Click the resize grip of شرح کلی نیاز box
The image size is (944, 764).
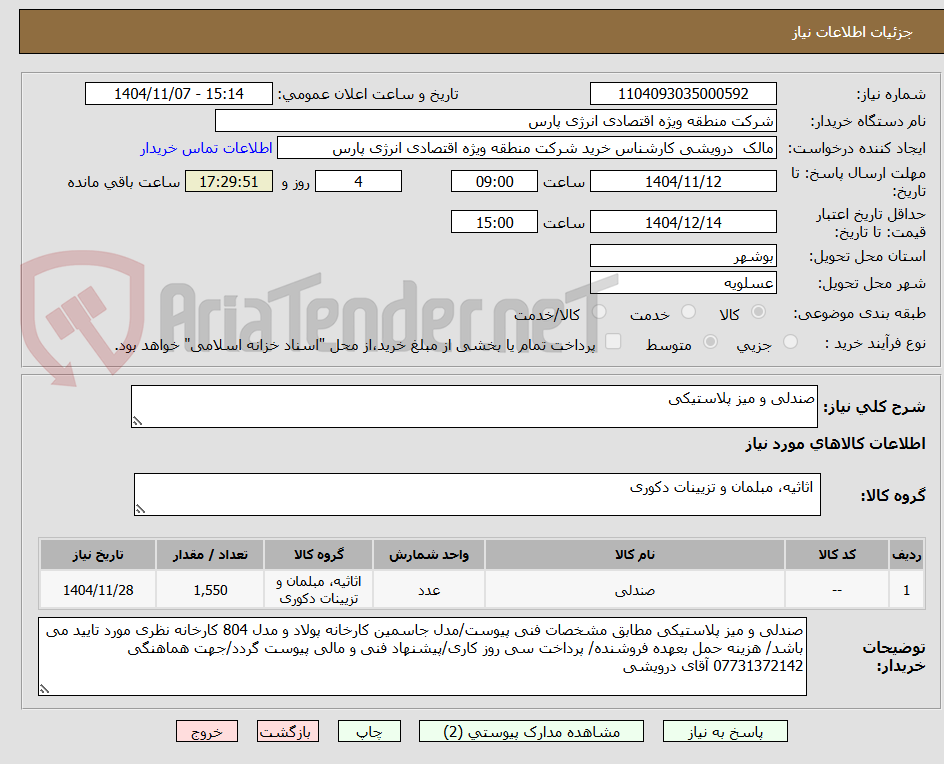click(137, 421)
